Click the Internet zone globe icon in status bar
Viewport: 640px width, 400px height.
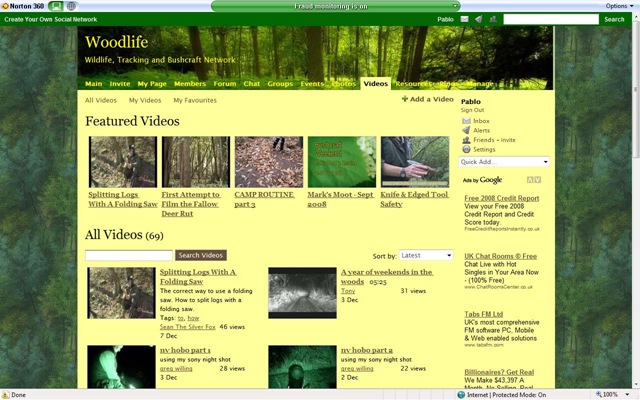click(461, 395)
